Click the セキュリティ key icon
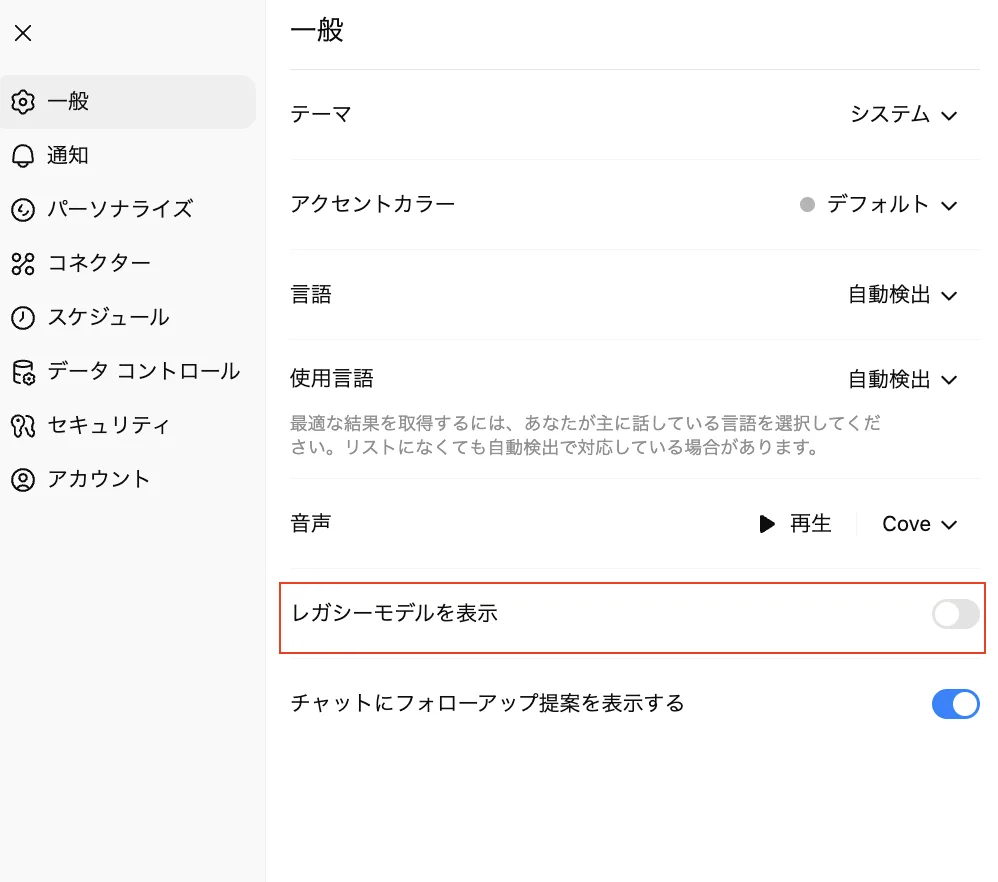This screenshot has height=882, width=998. pyautogui.click(x=23, y=426)
